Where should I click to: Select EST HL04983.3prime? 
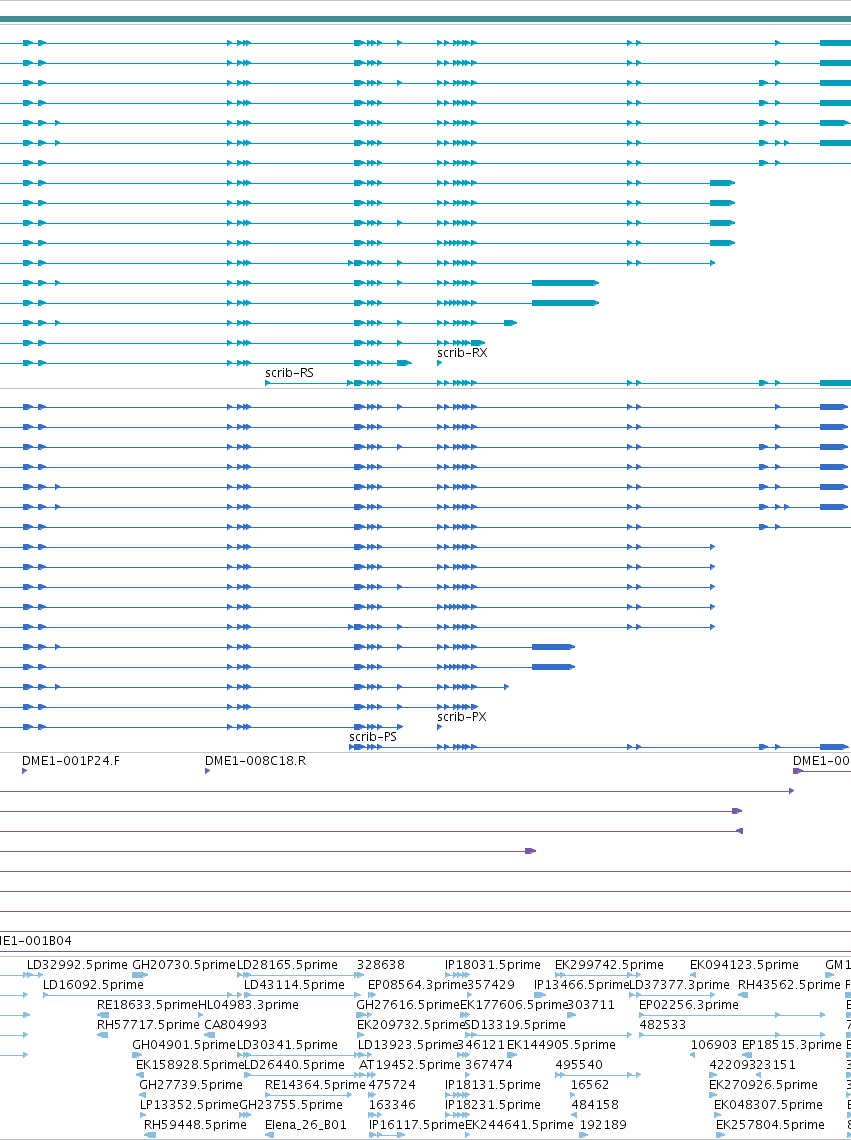[x=249, y=1005]
